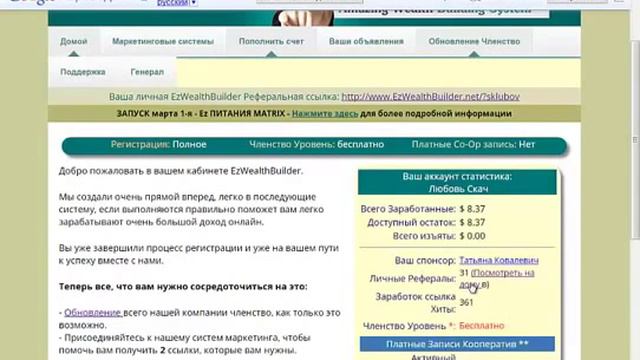Click the Хиты count 361

tap(466, 302)
